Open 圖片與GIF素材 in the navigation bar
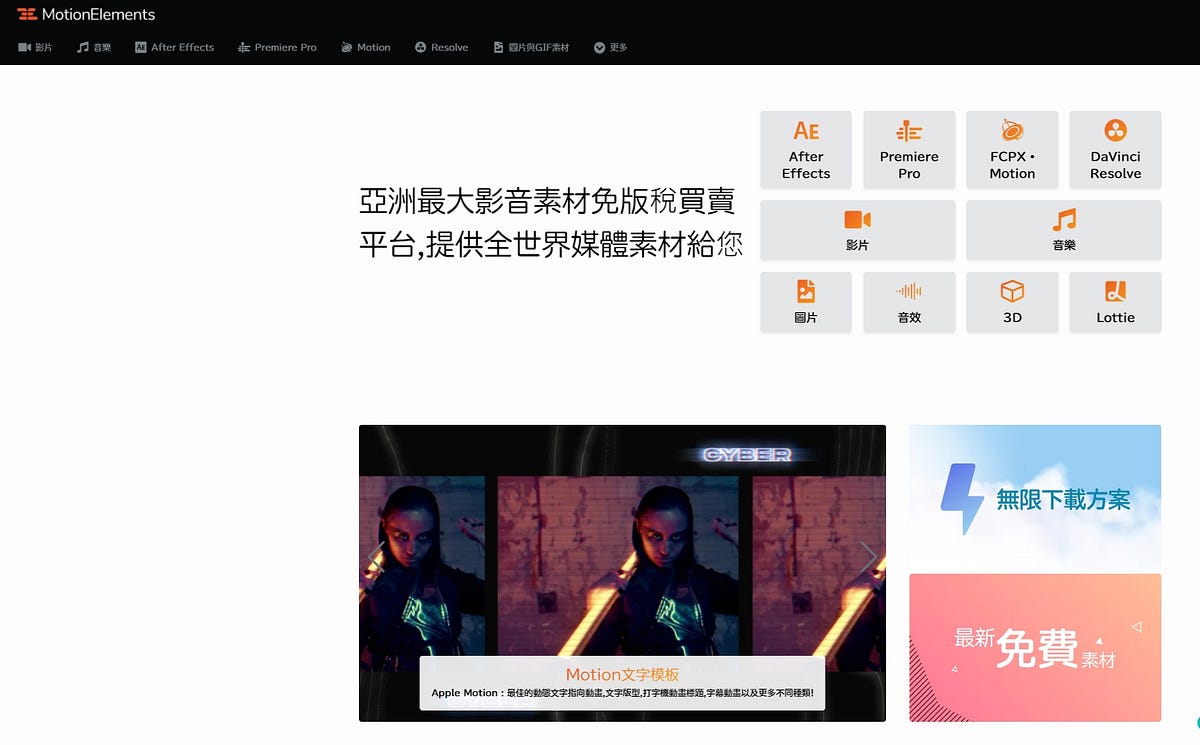 [531, 47]
